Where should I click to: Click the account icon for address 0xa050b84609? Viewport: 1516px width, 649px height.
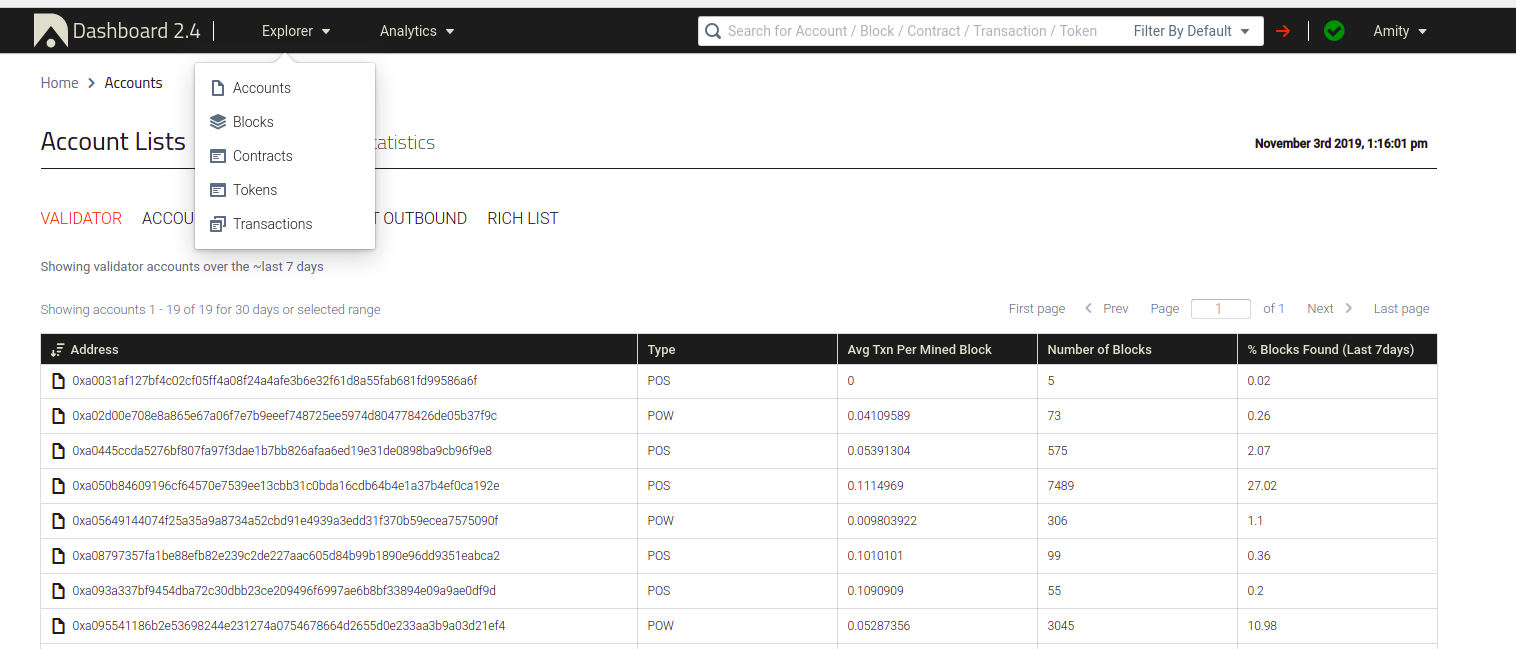59,486
